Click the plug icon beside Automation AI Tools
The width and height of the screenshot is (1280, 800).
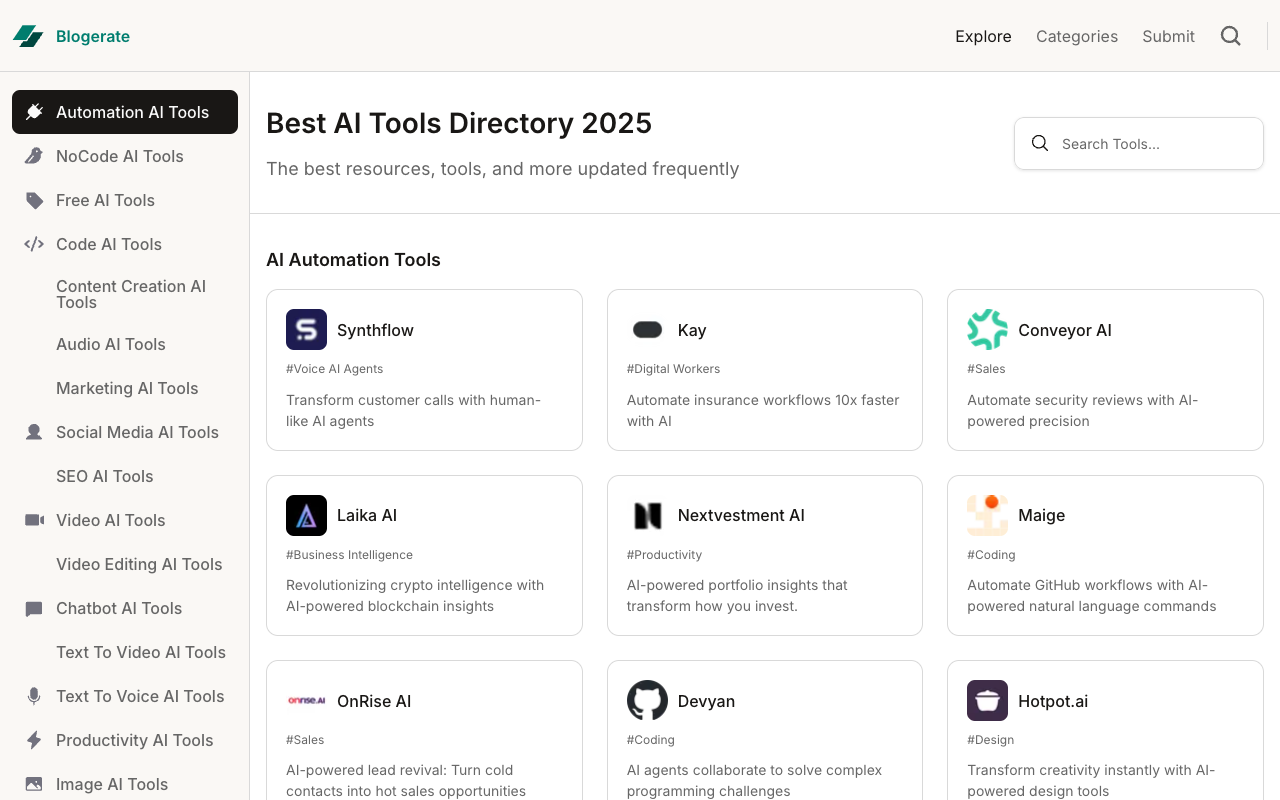(x=34, y=112)
